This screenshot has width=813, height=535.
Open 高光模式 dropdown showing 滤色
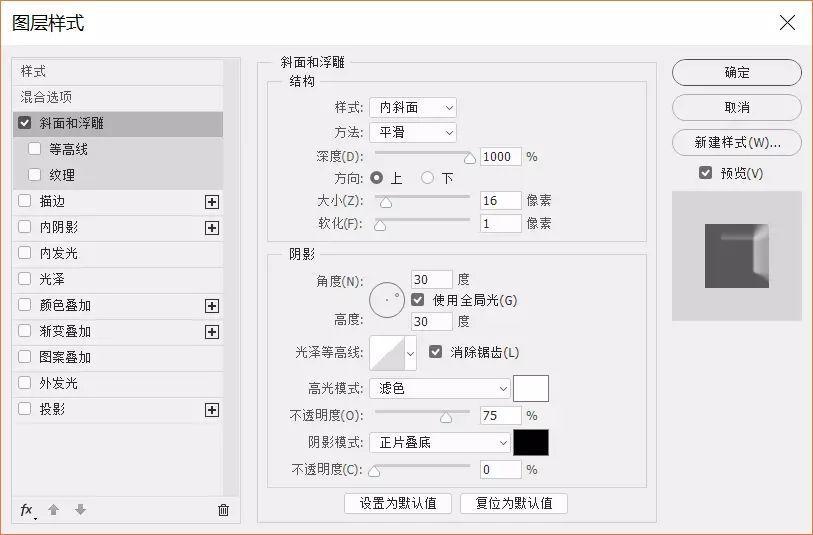[440, 388]
